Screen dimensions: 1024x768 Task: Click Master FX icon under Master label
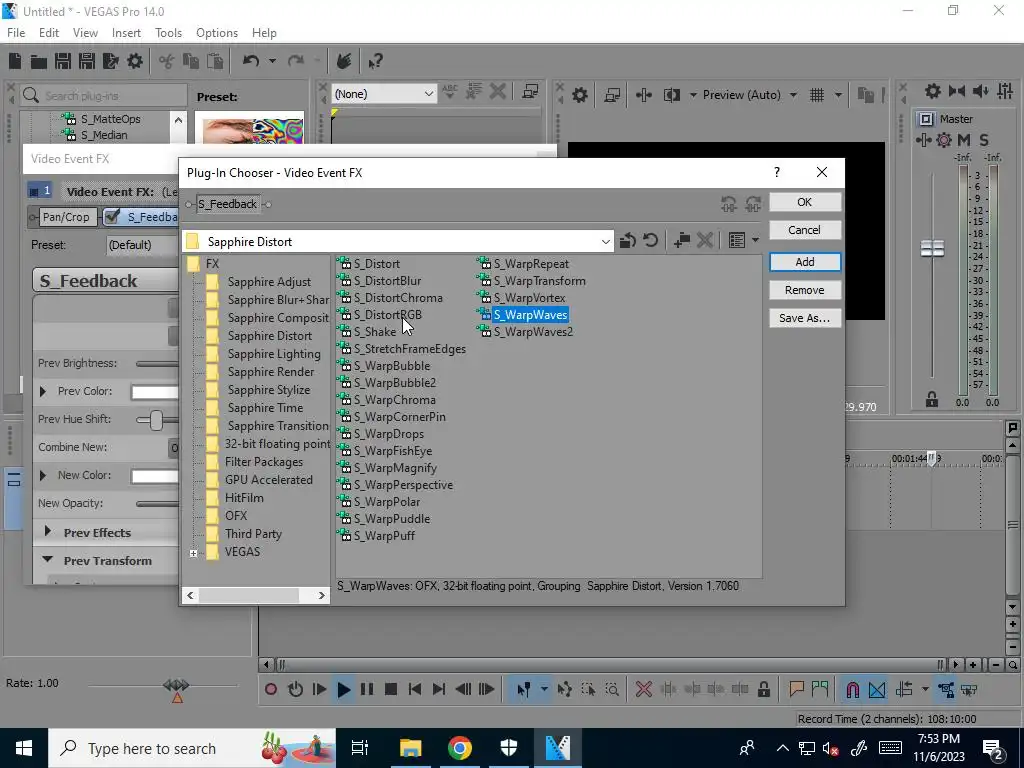pyautogui.click(x=923, y=140)
